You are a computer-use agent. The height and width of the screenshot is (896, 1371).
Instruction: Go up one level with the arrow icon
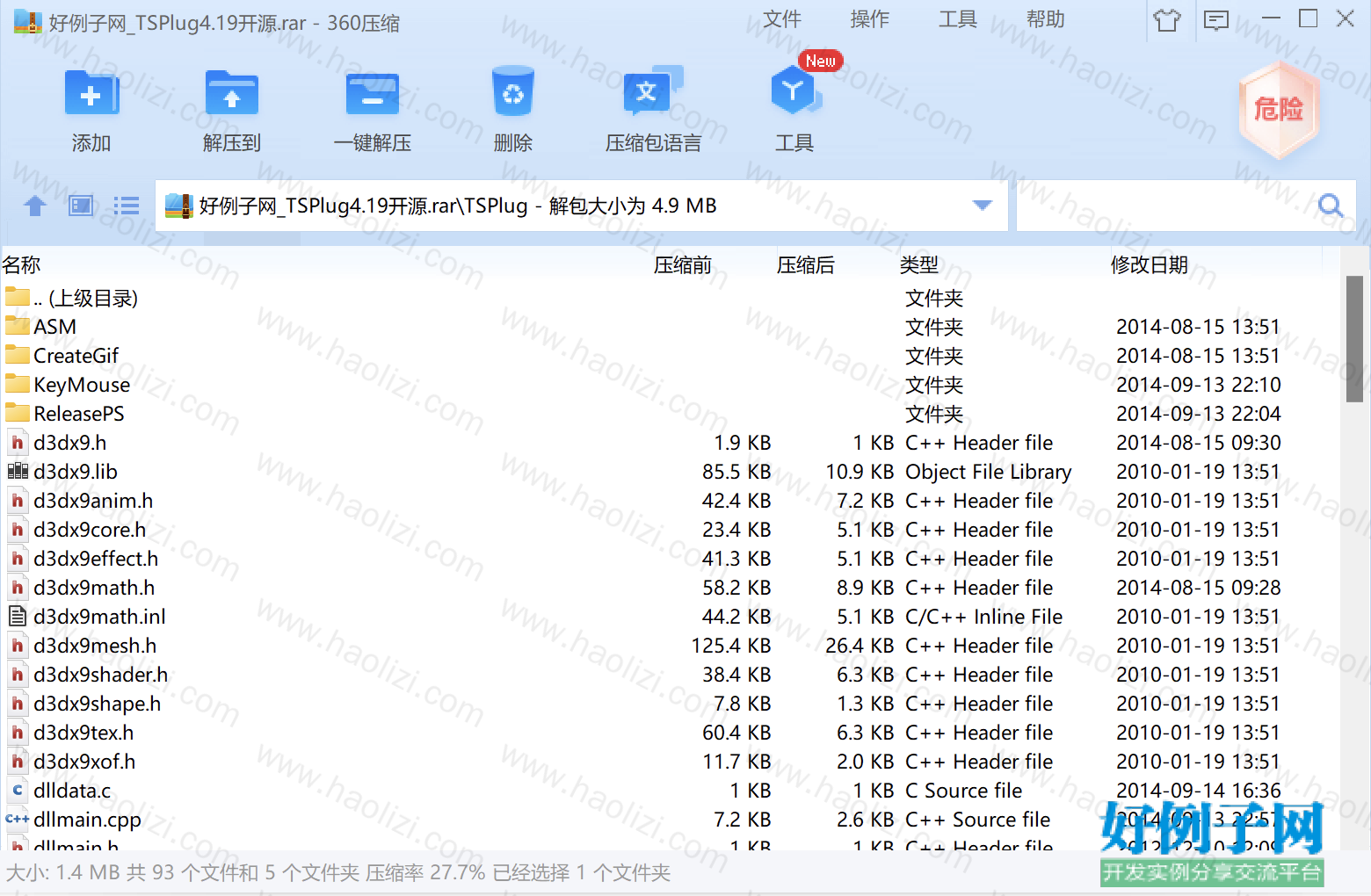coord(35,206)
